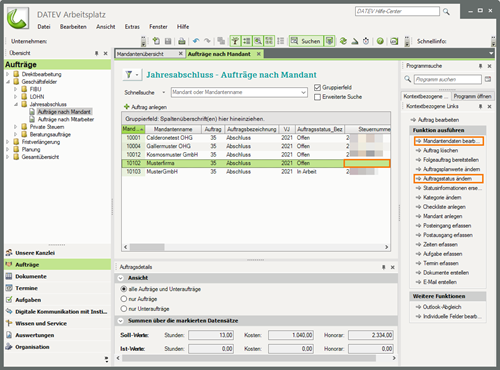Click the new document toolbar icon
The image size is (500, 370).
click(x=156, y=41)
